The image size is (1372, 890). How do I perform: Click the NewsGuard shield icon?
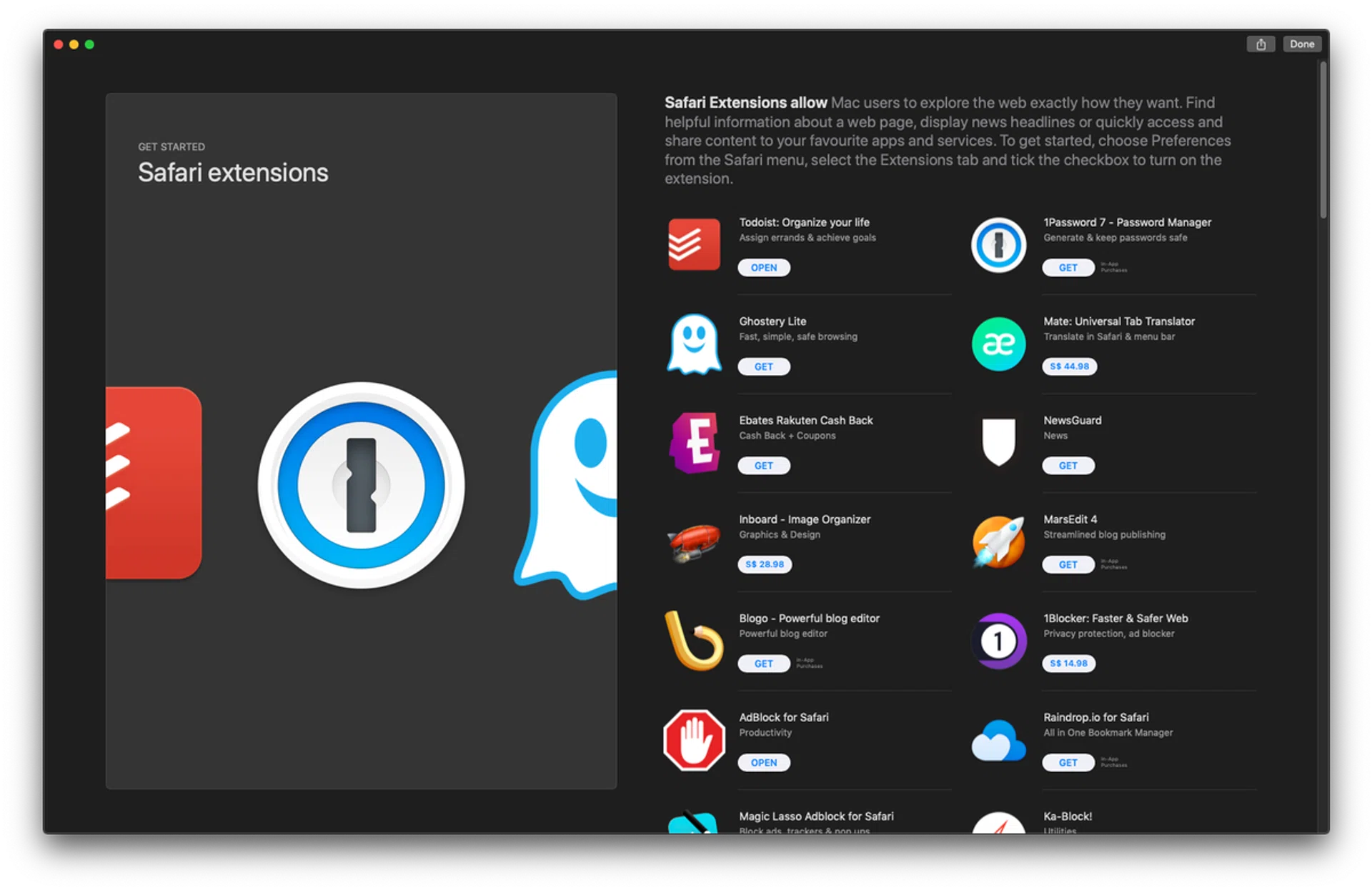(x=998, y=441)
